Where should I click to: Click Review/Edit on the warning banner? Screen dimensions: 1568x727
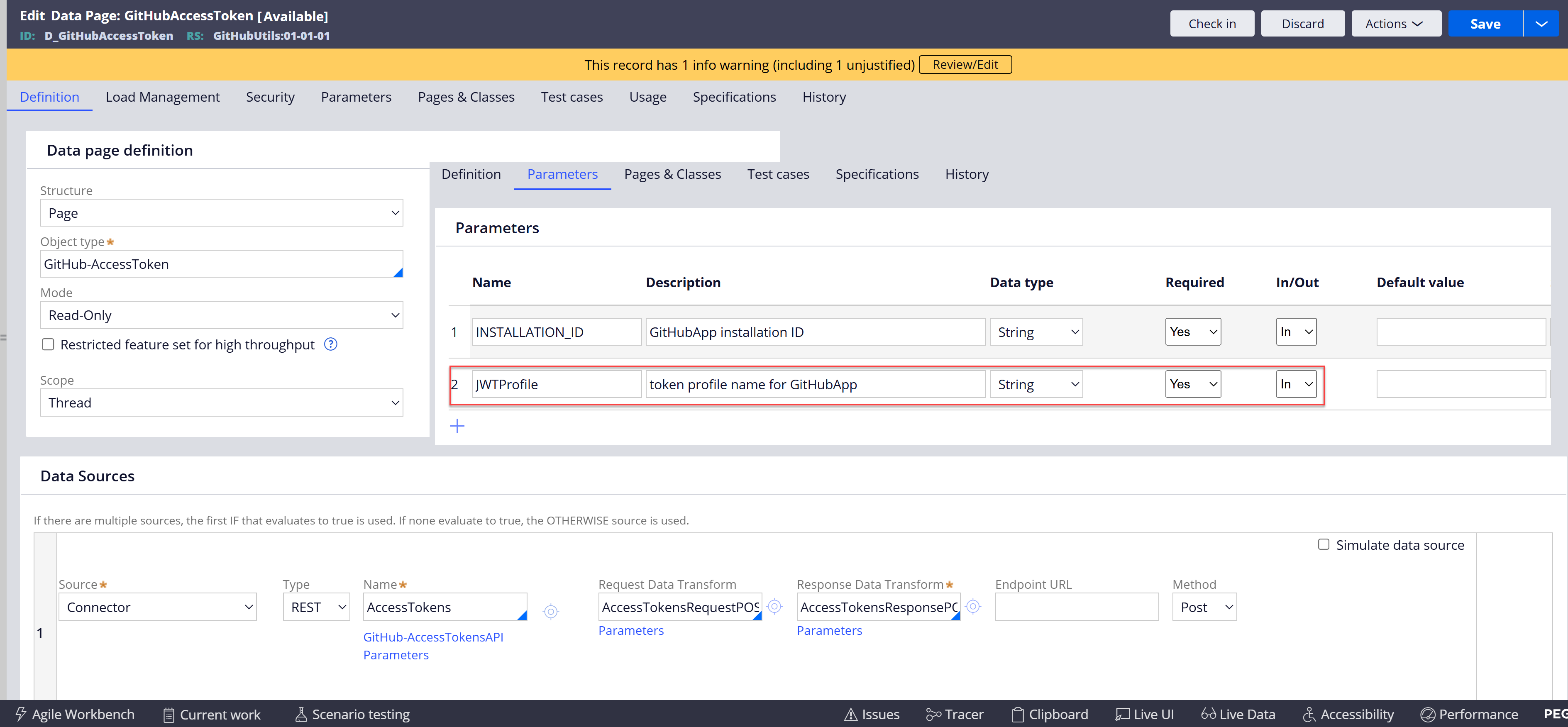pyautogui.click(x=965, y=64)
